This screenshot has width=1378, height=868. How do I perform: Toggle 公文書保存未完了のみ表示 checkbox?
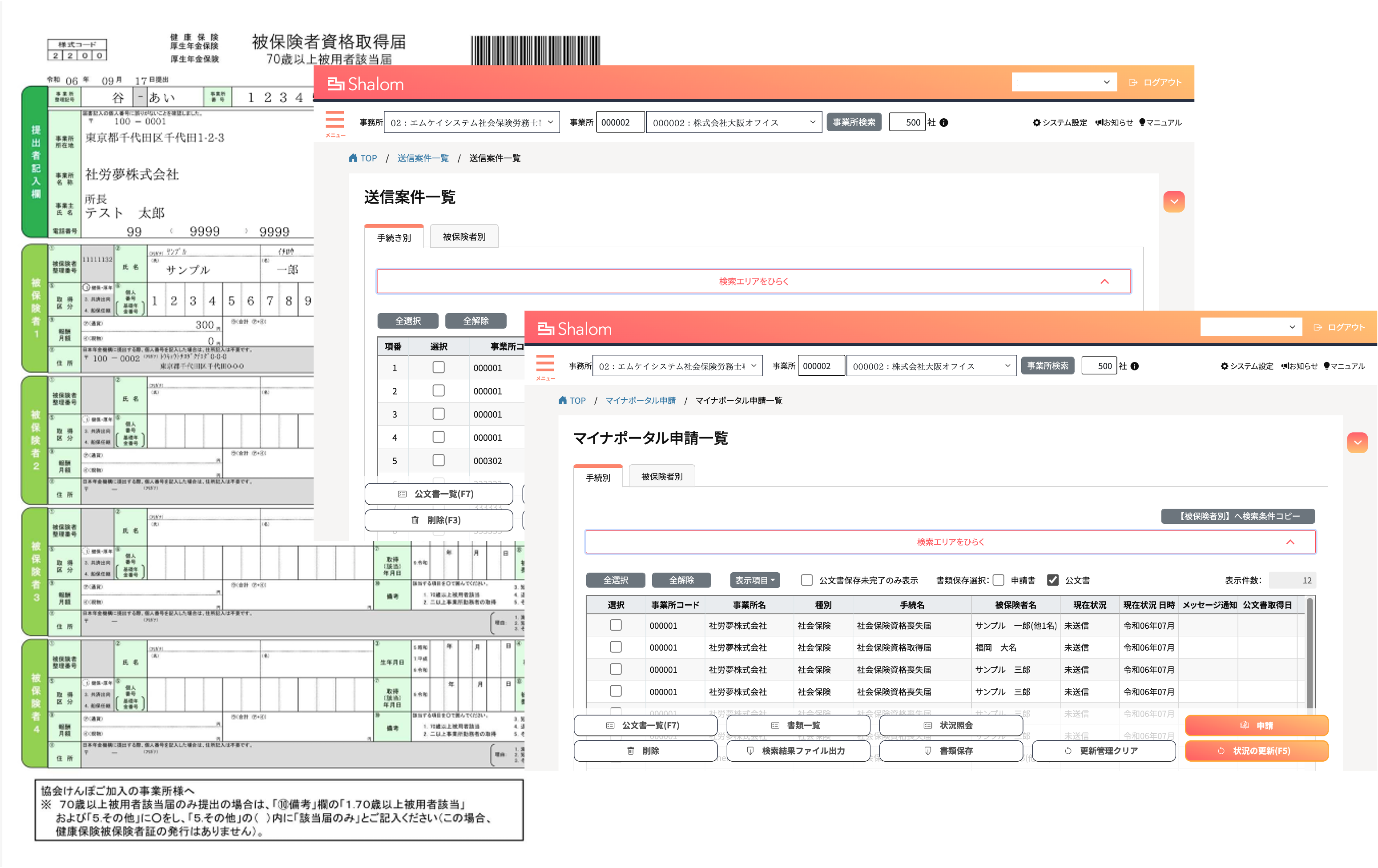tap(806, 580)
